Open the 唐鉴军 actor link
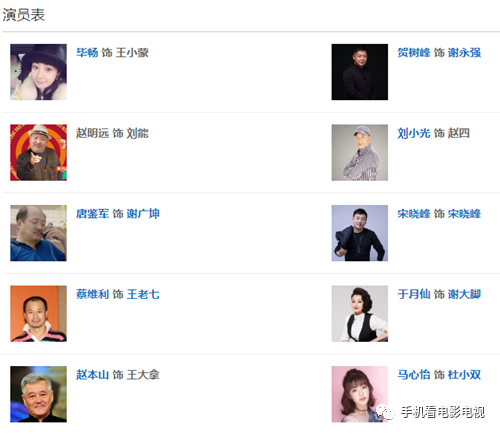The height and width of the screenshot is (434, 500). coord(93,214)
